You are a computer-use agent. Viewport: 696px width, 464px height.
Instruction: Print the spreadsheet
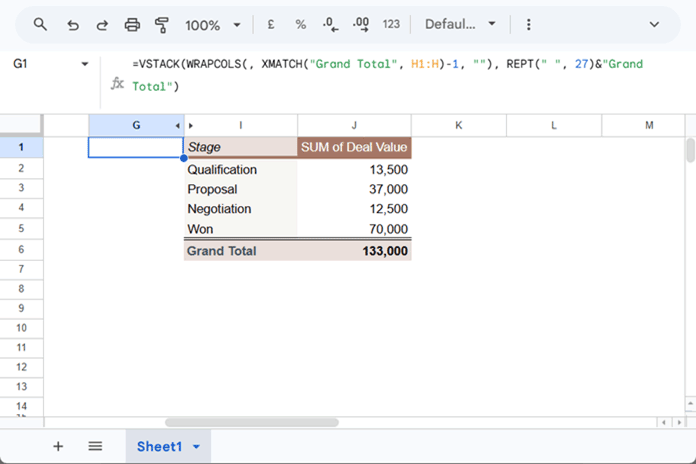click(132, 25)
